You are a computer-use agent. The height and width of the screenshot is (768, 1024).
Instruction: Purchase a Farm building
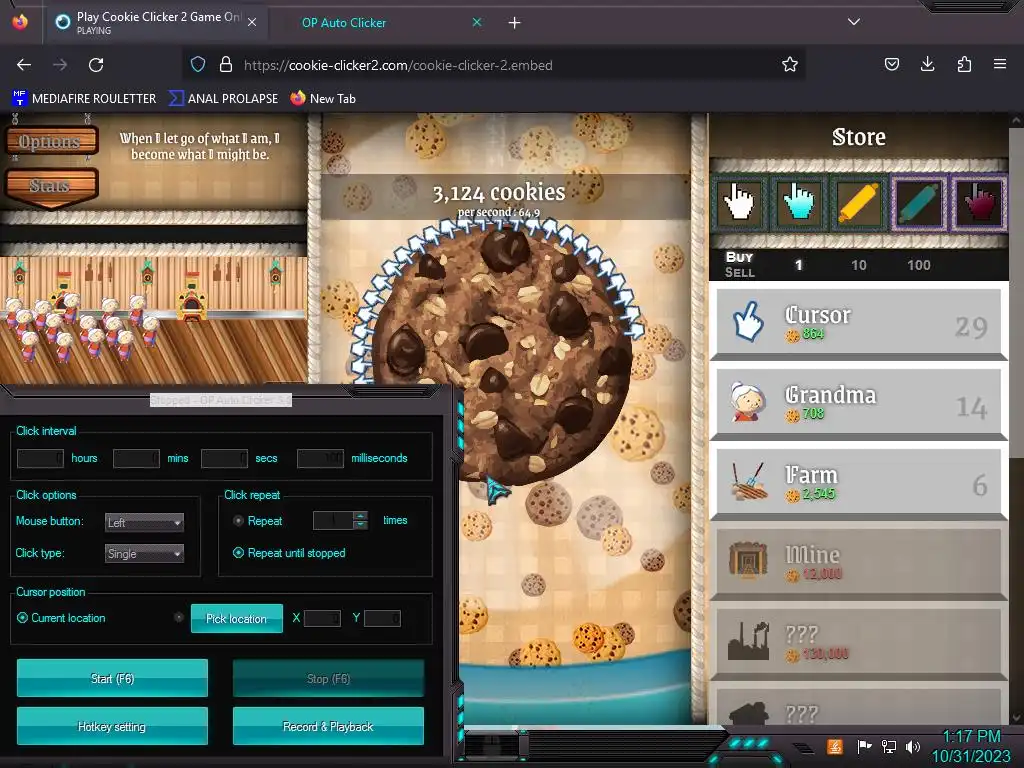click(x=859, y=483)
